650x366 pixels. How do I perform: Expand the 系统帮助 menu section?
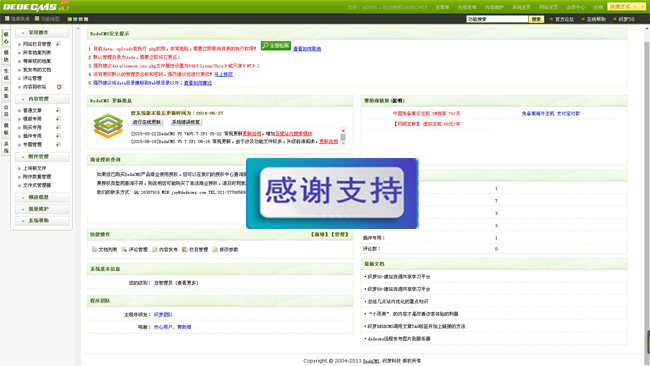pyautogui.click(x=42, y=221)
